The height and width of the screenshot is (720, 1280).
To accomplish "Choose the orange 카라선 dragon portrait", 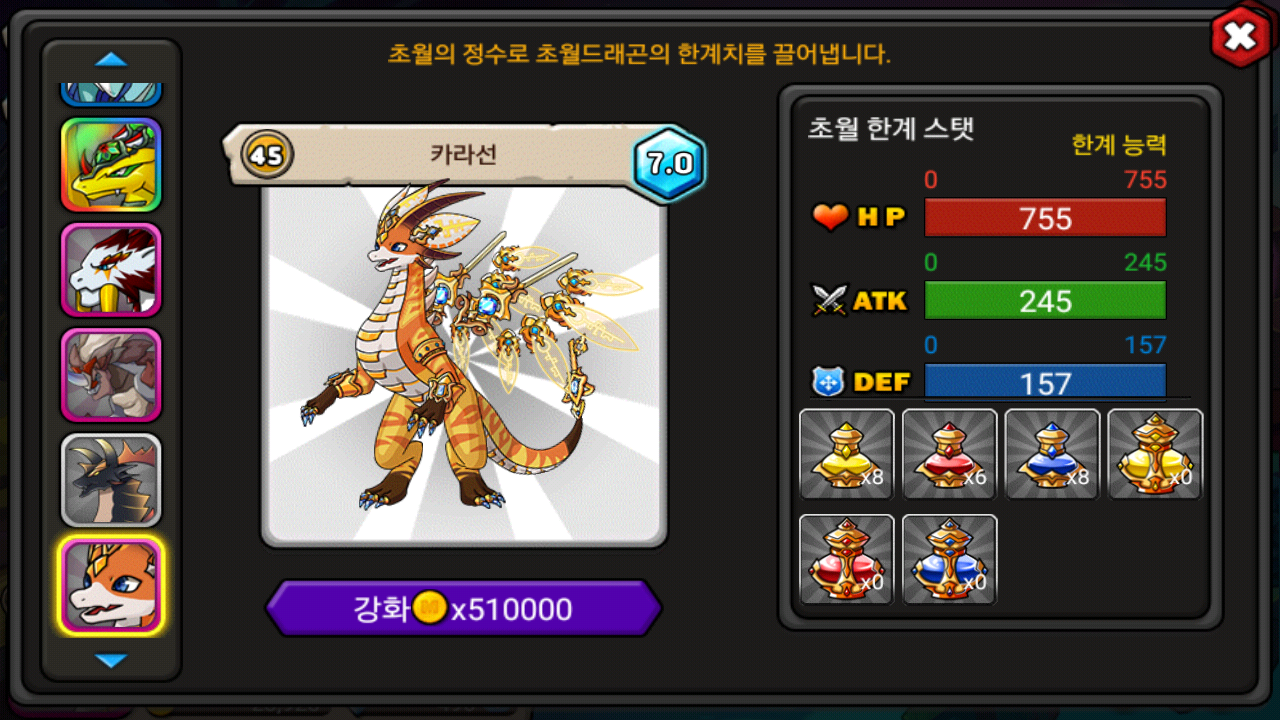I will coord(111,586).
